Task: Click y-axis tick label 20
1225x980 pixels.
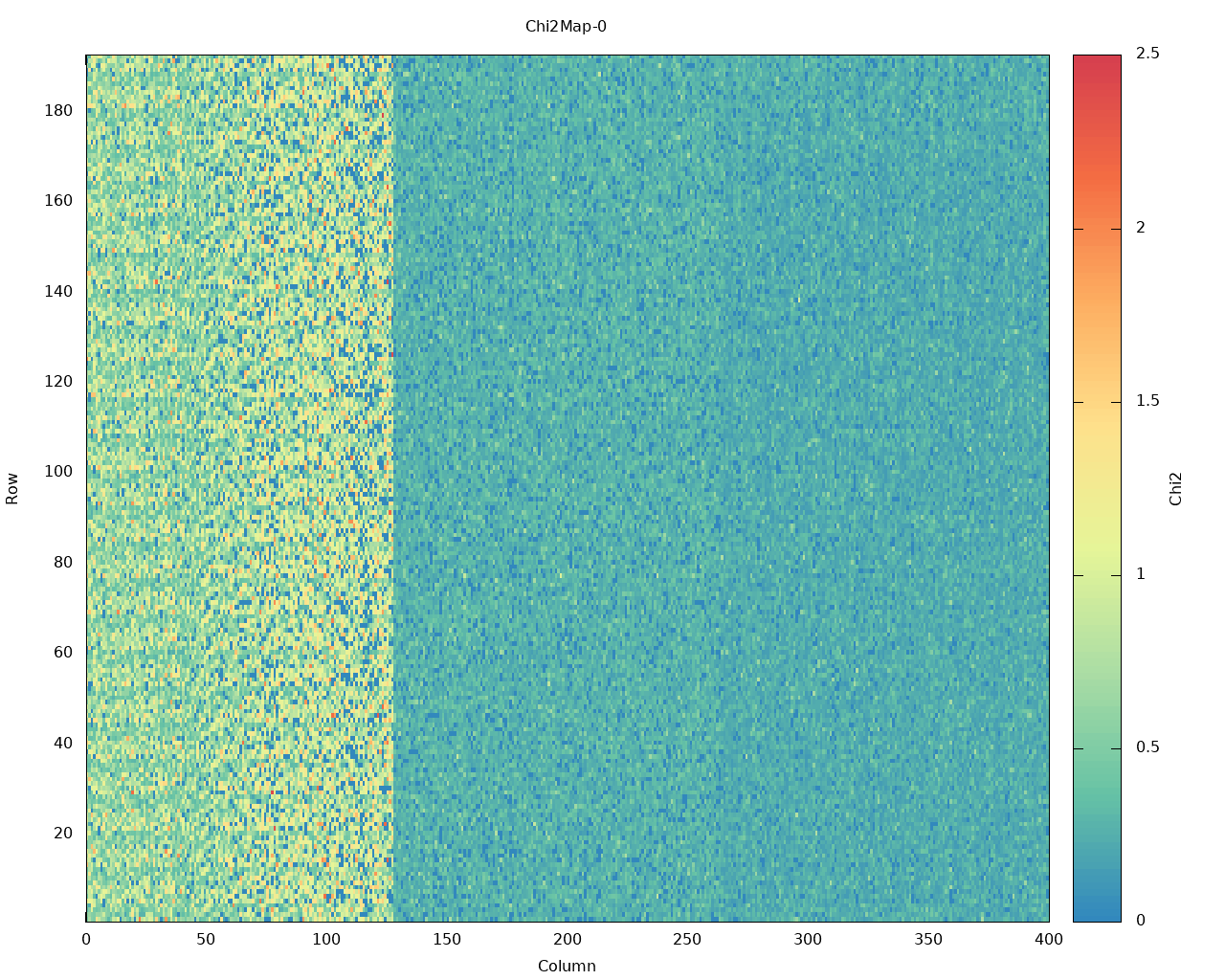Action: [x=62, y=834]
